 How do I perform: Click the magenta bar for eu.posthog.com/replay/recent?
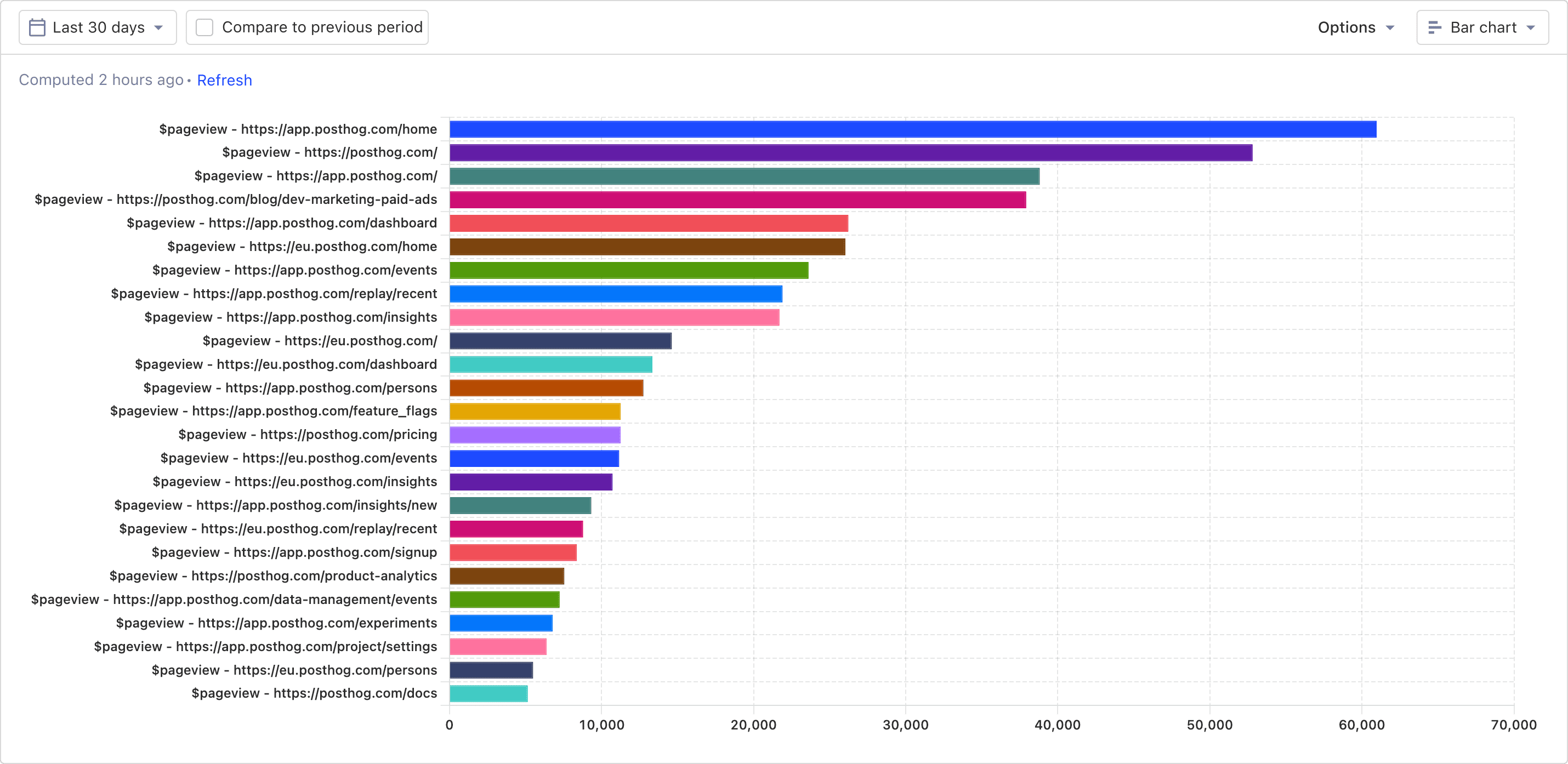(516, 529)
